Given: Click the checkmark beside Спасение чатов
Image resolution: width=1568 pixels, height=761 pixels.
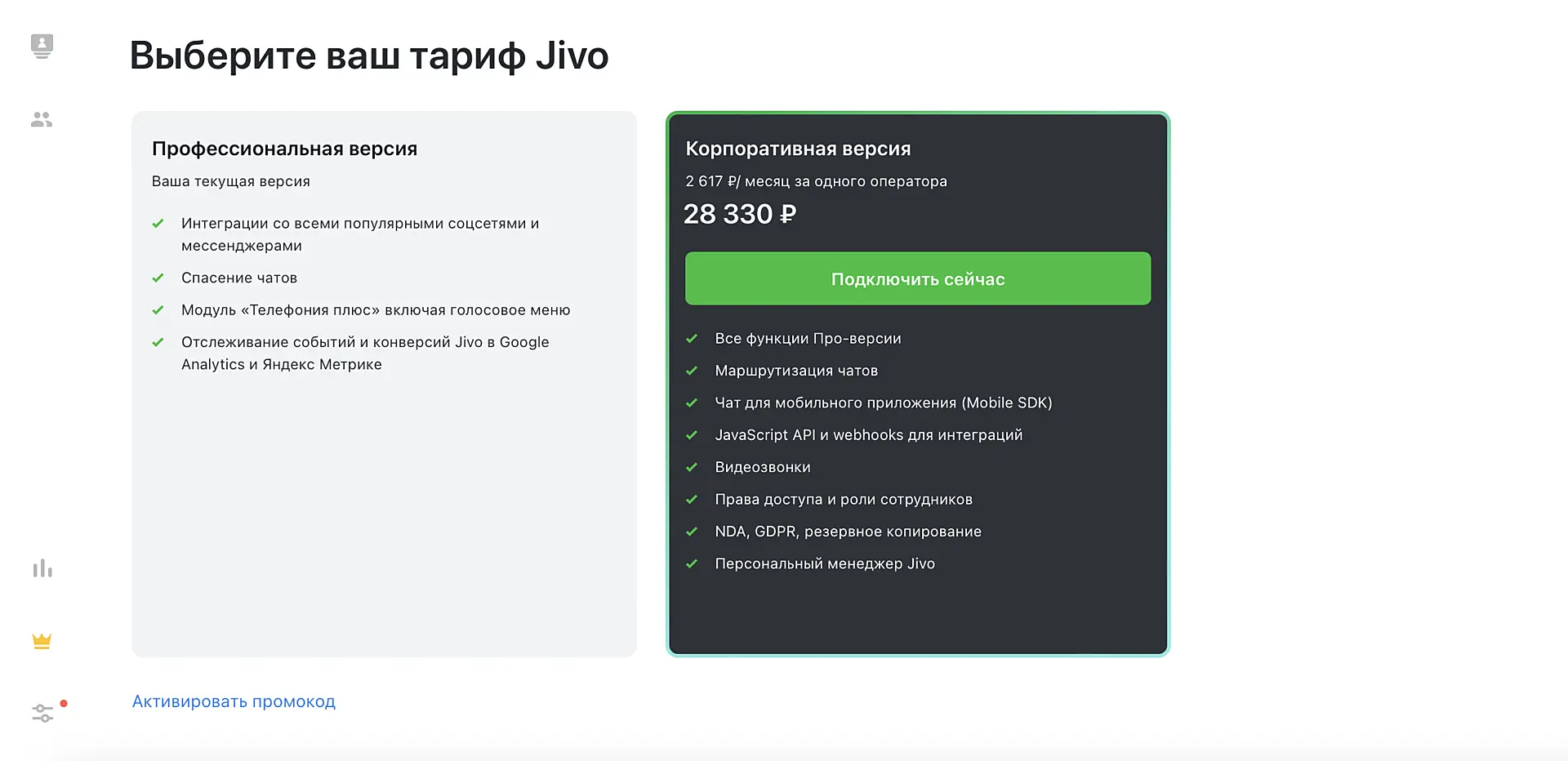Looking at the screenshot, I should click(158, 278).
